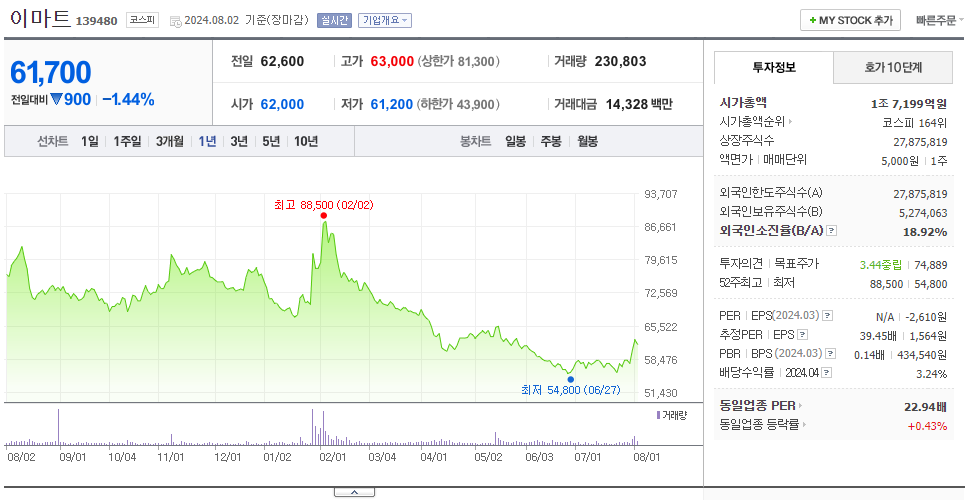Collapse chart panel with bottom chevron
Image resolution: width=968 pixels, height=500 pixels.
pyautogui.click(x=354, y=492)
